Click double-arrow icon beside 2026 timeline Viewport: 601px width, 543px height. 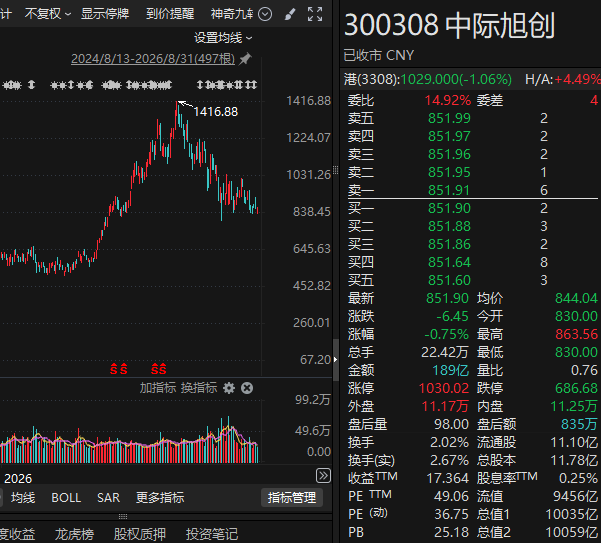(323, 476)
